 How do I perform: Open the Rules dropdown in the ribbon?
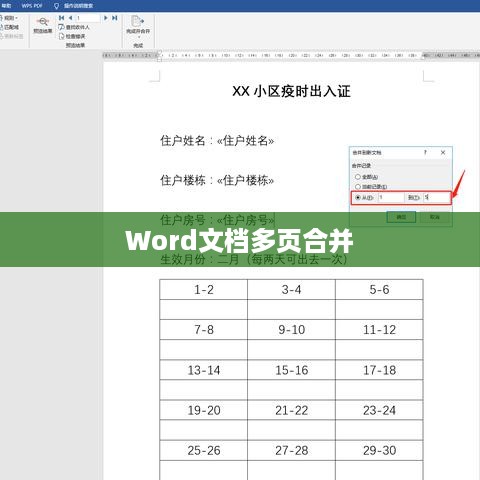tap(9, 18)
